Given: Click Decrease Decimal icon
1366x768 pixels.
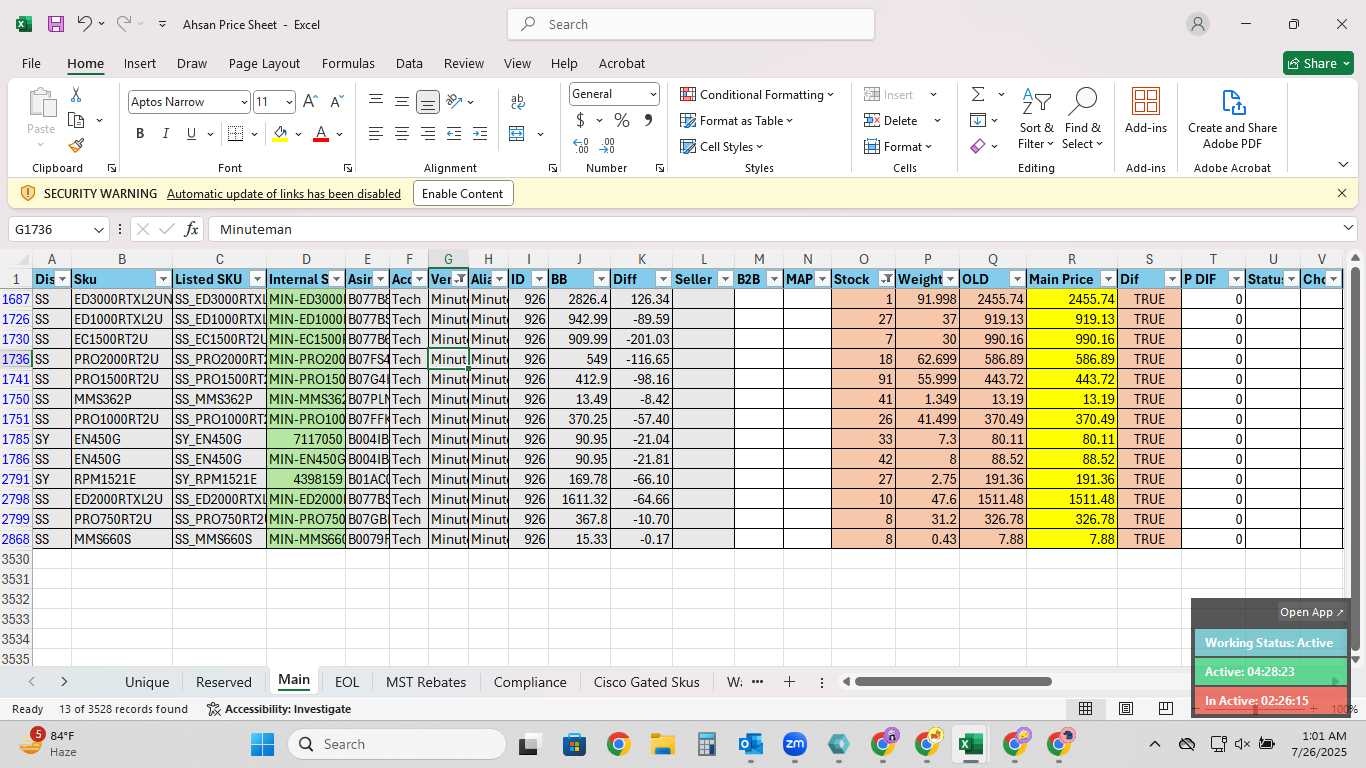Looking at the screenshot, I should point(608,146).
